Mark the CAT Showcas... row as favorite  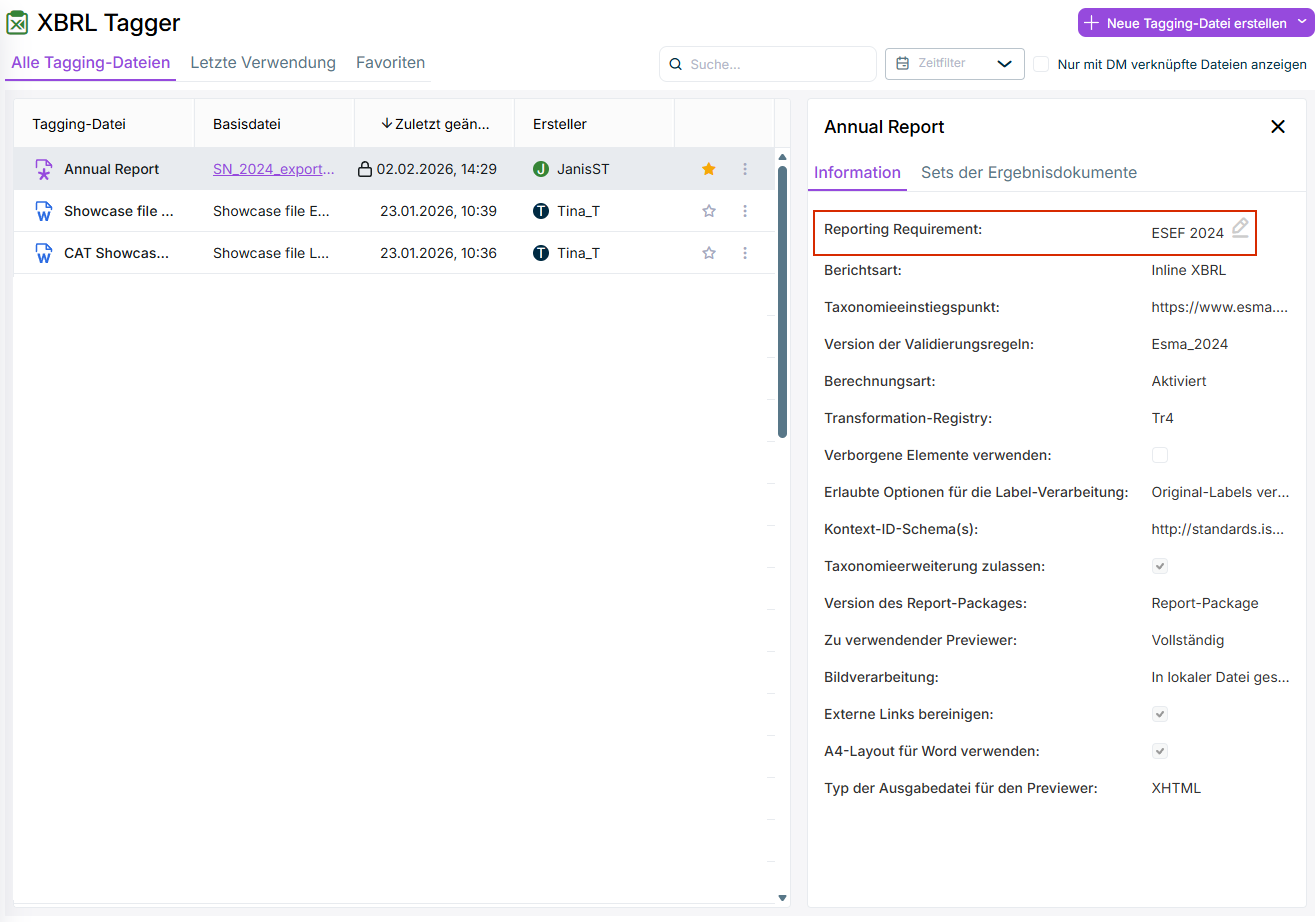709,253
